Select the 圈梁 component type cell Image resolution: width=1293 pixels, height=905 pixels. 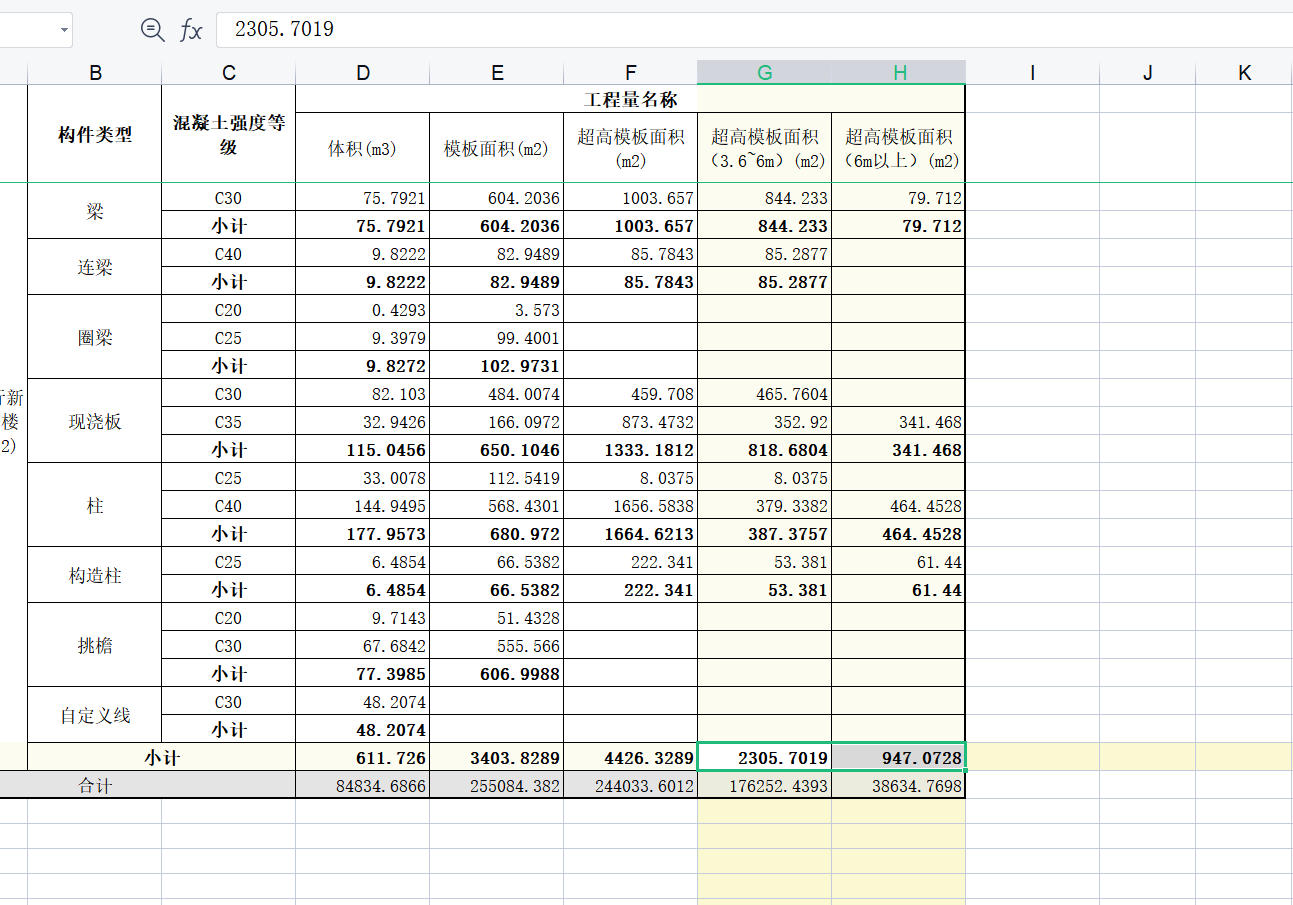(x=95, y=337)
